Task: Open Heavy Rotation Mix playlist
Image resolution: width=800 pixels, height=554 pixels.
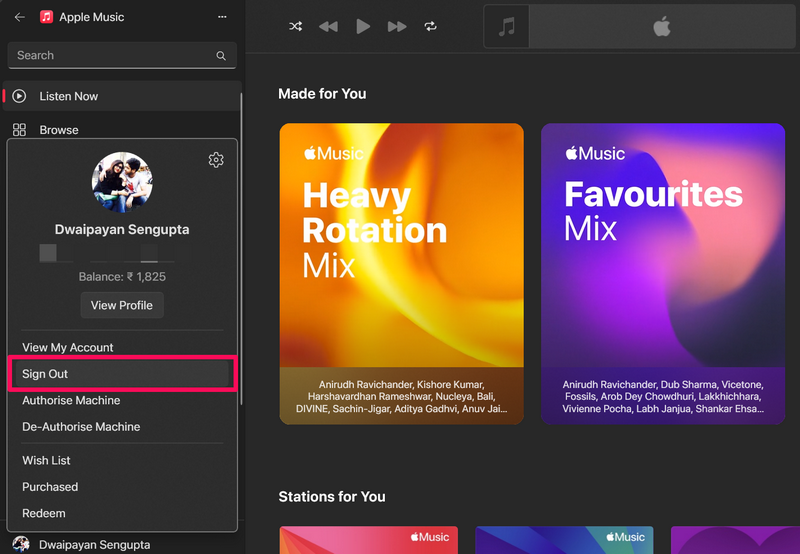Action: tap(402, 274)
